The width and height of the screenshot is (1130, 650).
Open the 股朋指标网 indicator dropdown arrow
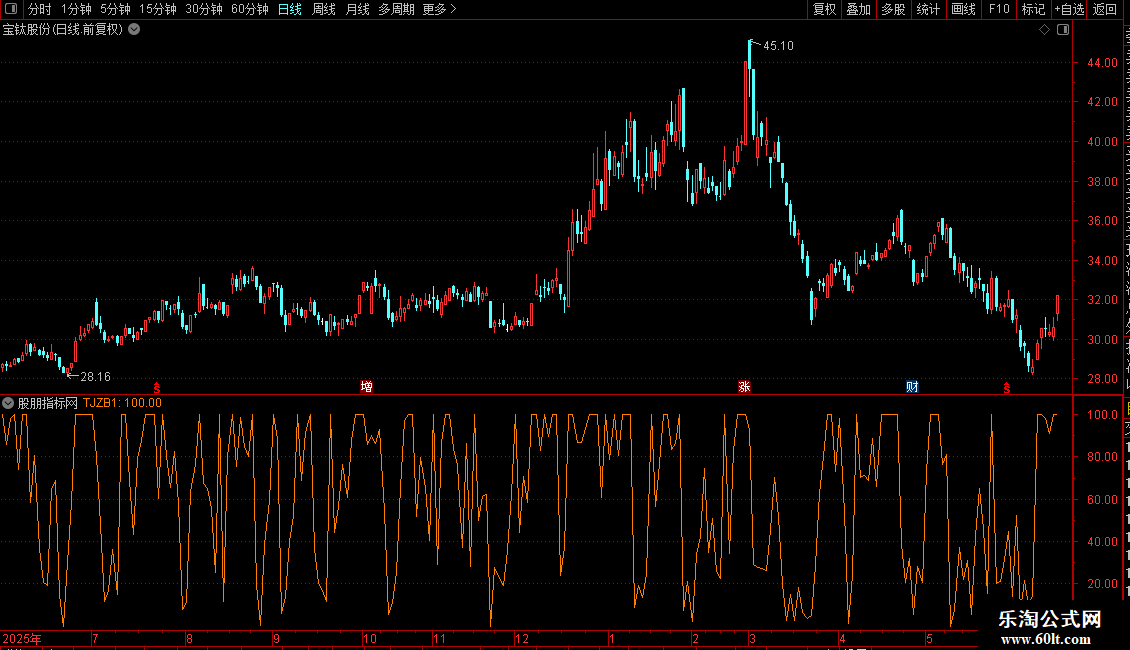point(8,403)
